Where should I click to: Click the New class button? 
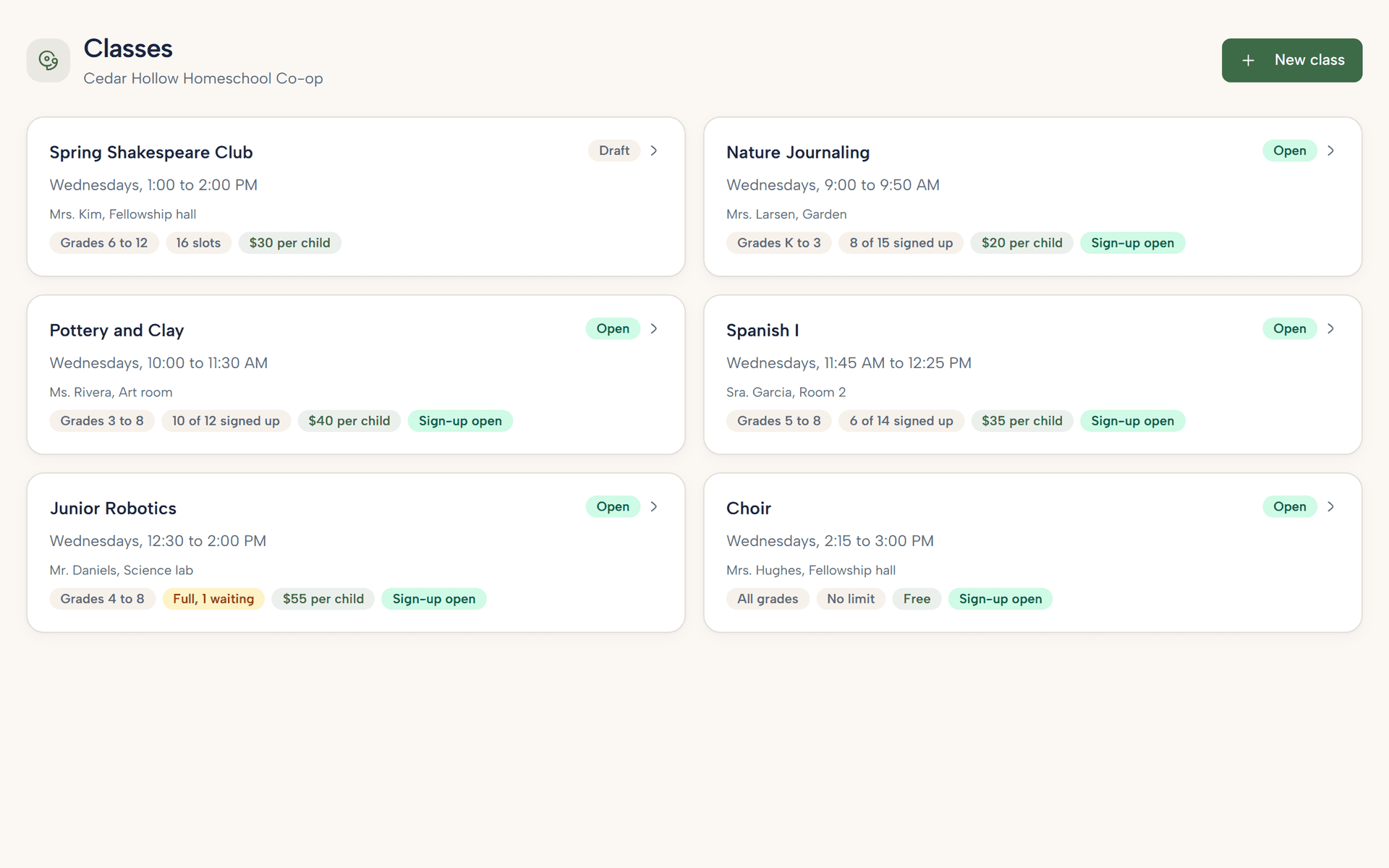[x=1291, y=60]
